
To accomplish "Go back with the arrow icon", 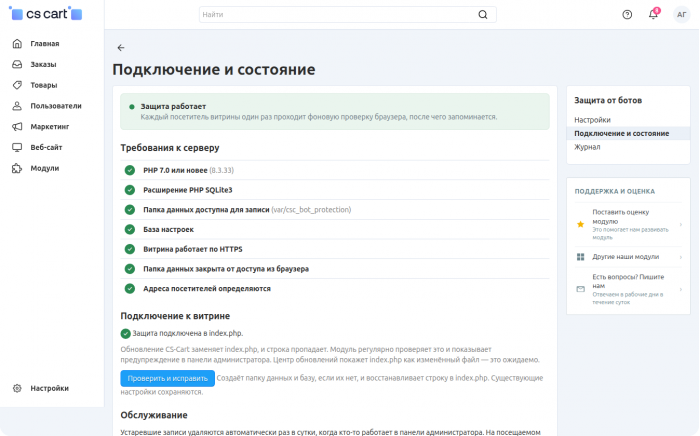I will click(121, 48).
